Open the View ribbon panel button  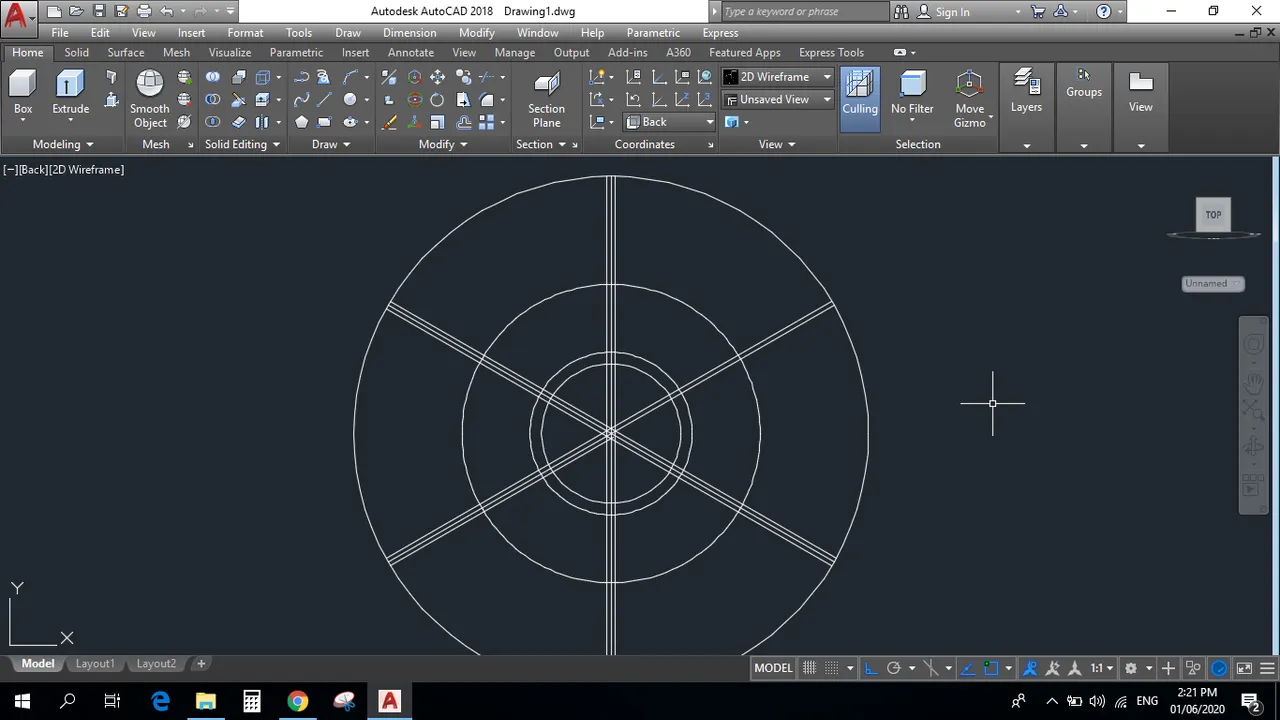pos(1141,90)
